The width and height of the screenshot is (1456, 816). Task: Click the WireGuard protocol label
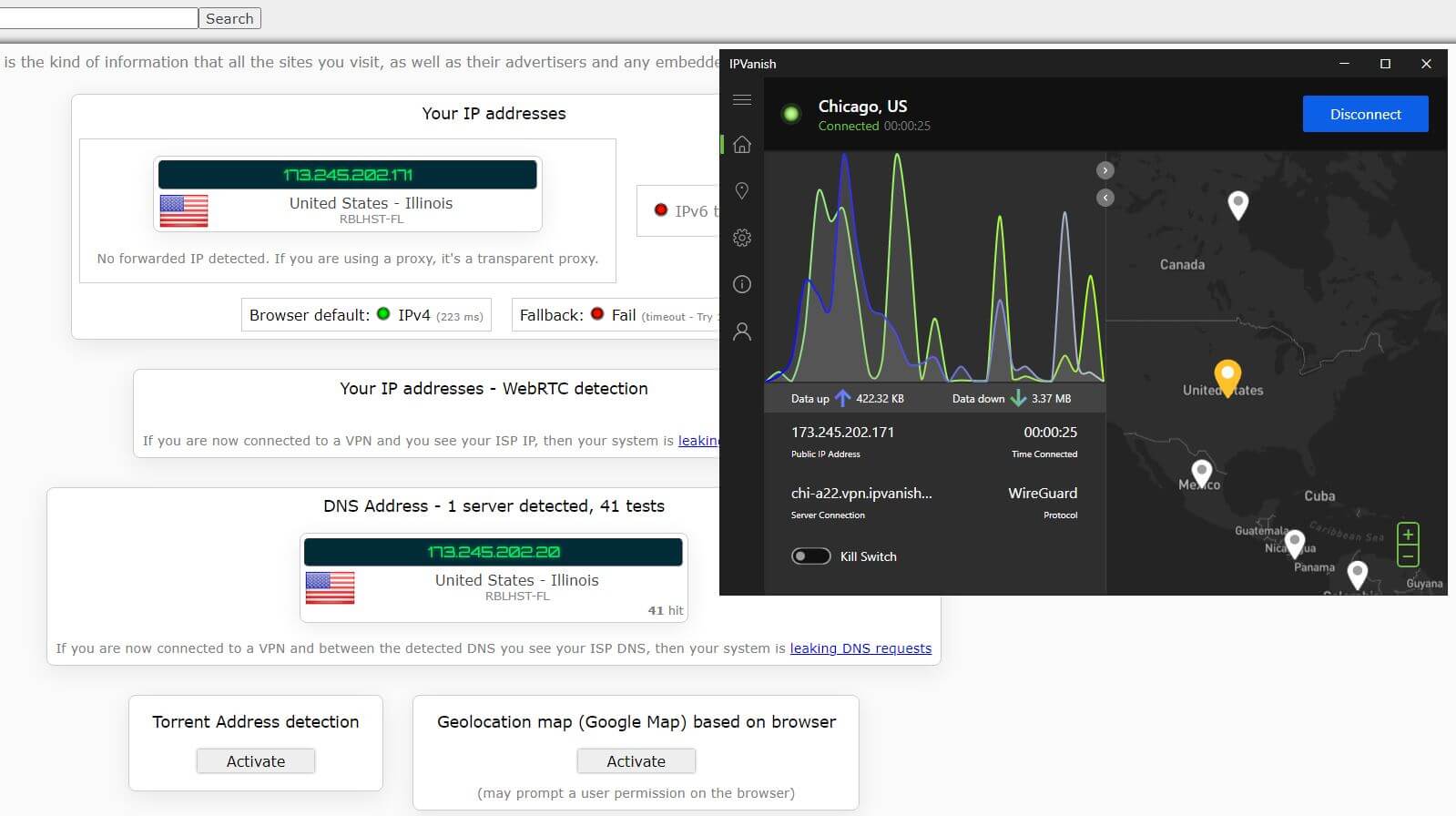click(1043, 493)
